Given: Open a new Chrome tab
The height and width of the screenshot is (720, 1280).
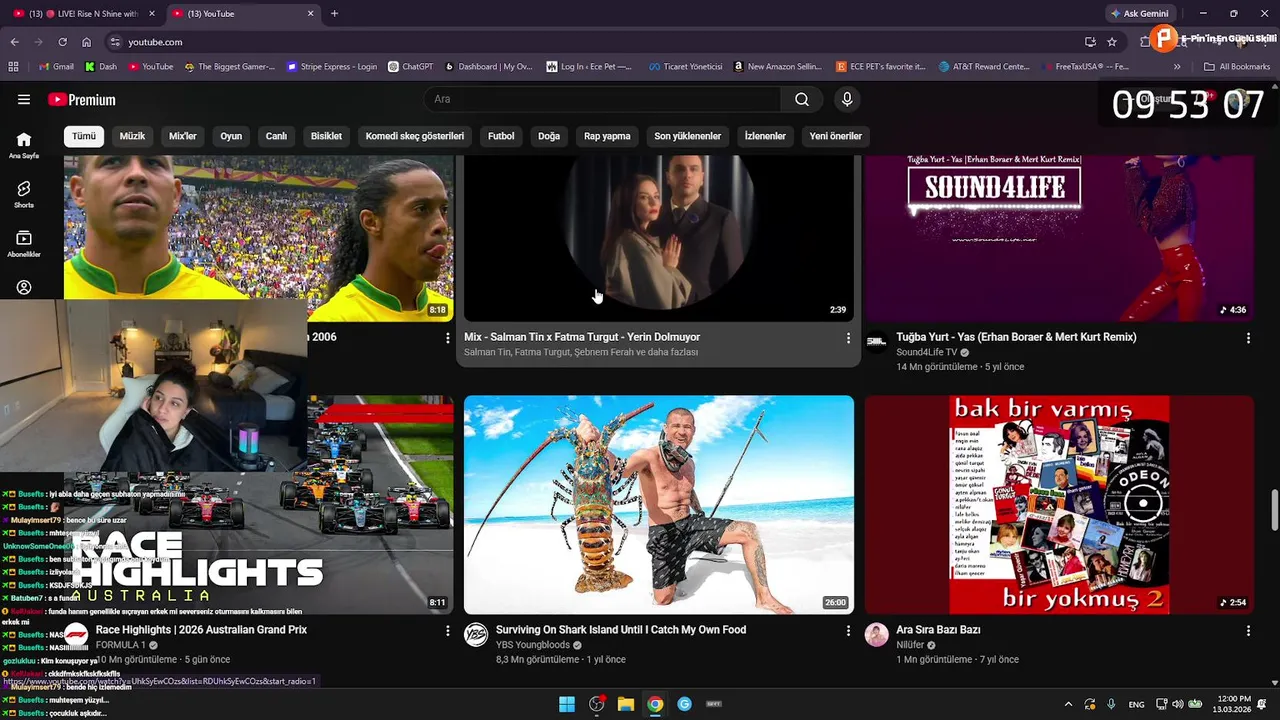Looking at the screenshot, I should (334, 13).
